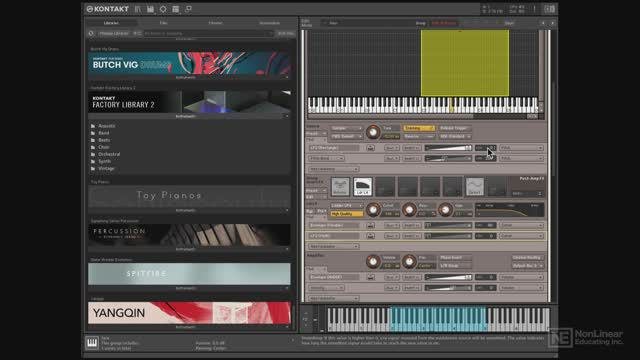Open the Pitch Bend source dropdown
640x360 pixels.
pos(326,158)
